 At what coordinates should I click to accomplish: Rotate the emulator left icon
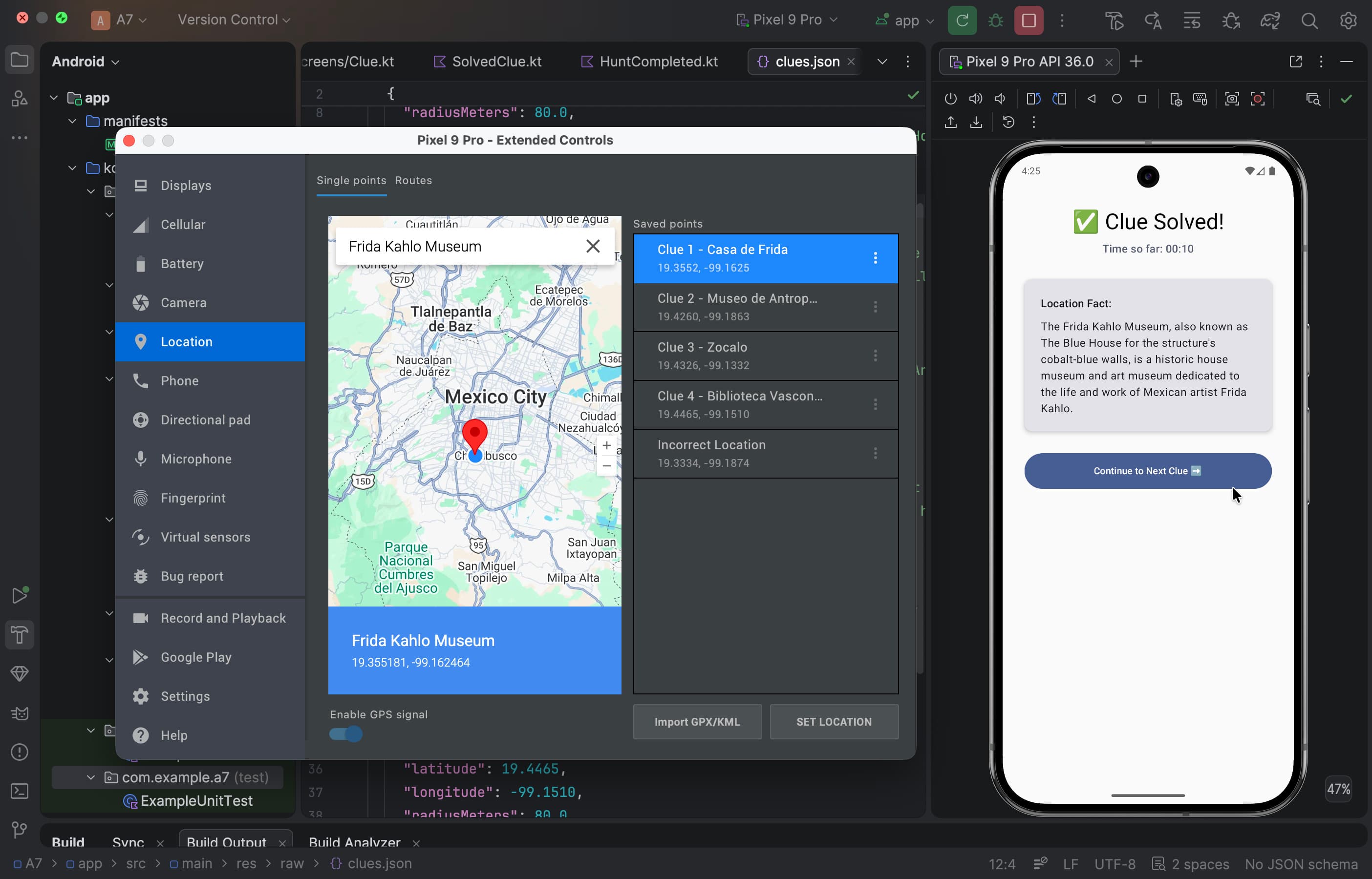click(x=1033, y=99)
